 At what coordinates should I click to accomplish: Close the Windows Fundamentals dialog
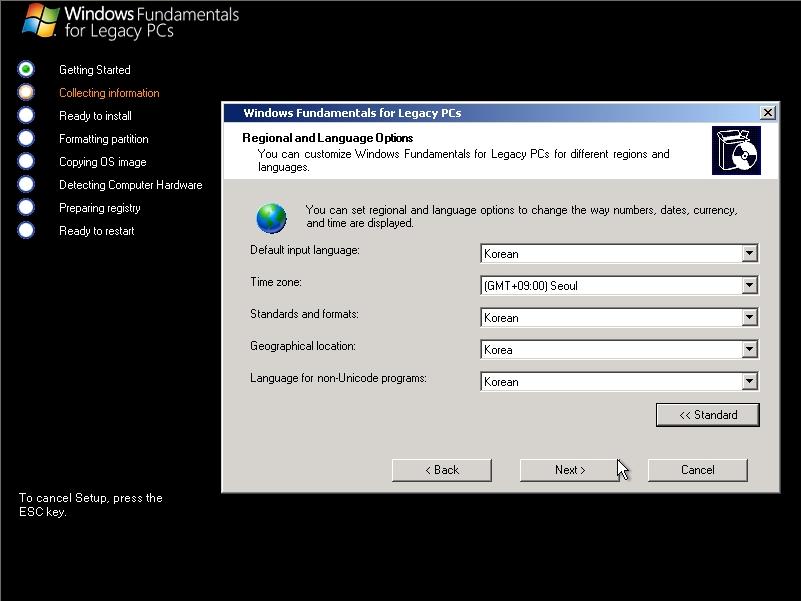767,112
